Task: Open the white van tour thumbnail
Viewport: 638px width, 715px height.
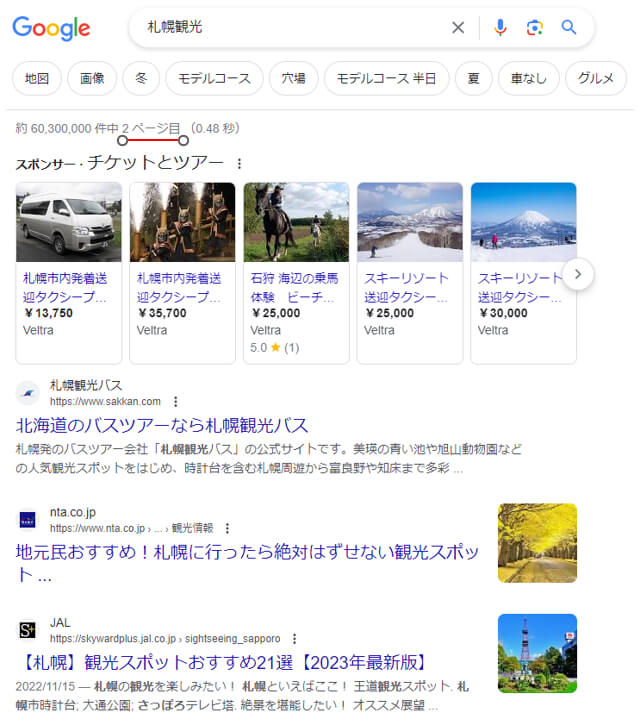Action: pos(69,222)
